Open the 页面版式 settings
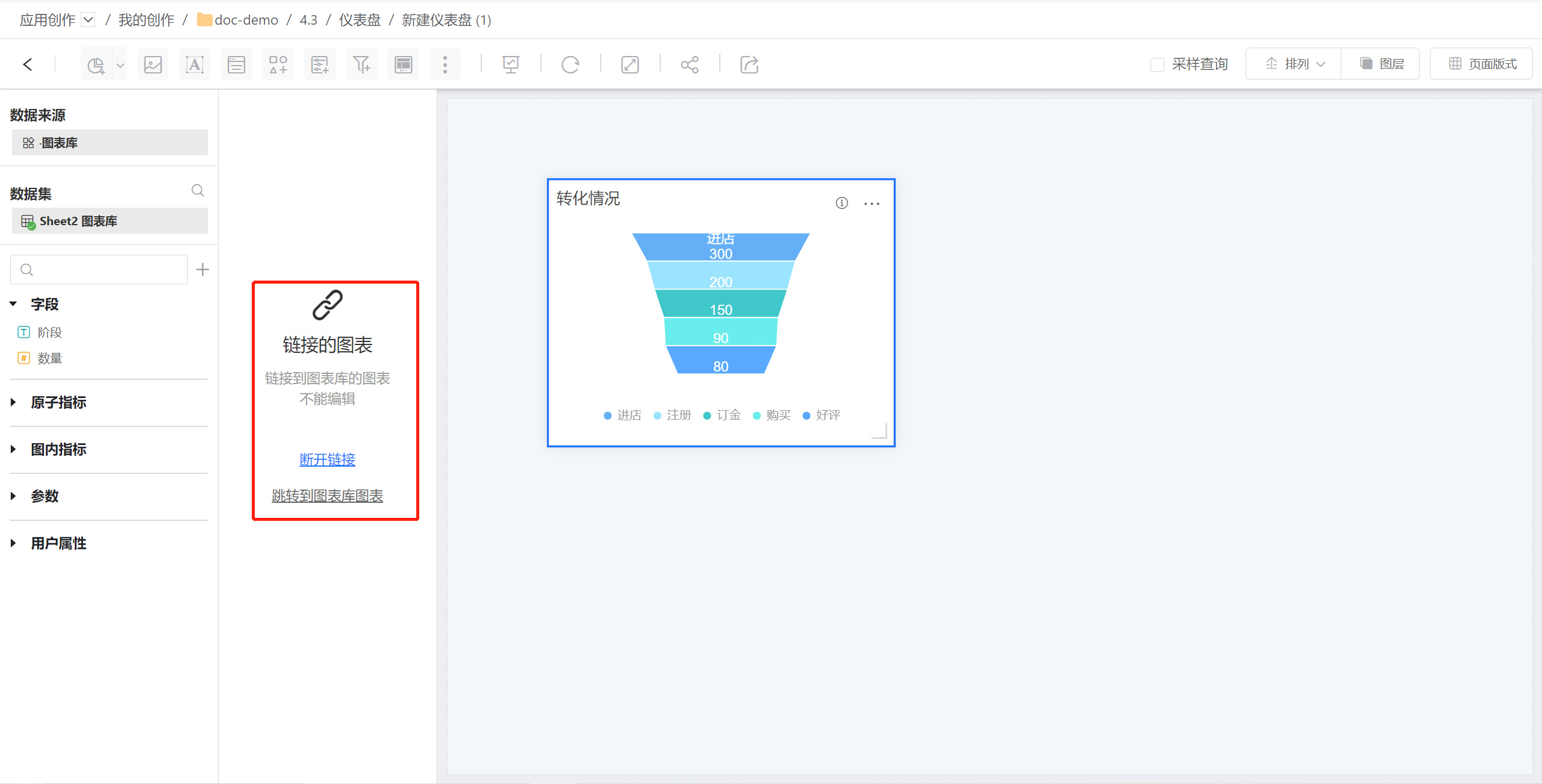 (1482, 64)
